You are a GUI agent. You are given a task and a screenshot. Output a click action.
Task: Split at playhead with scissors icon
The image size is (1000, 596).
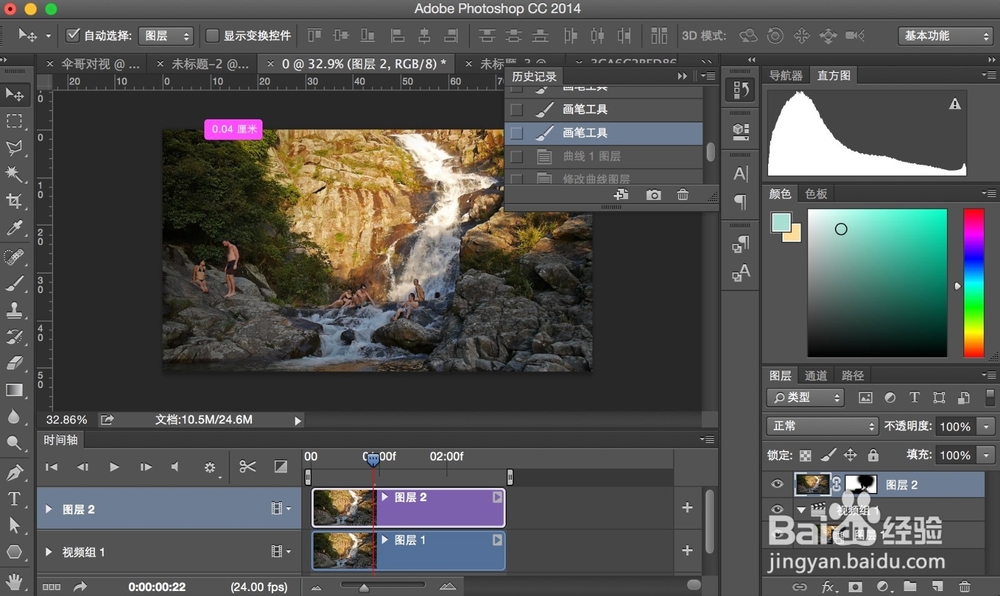tap(247, 467)
